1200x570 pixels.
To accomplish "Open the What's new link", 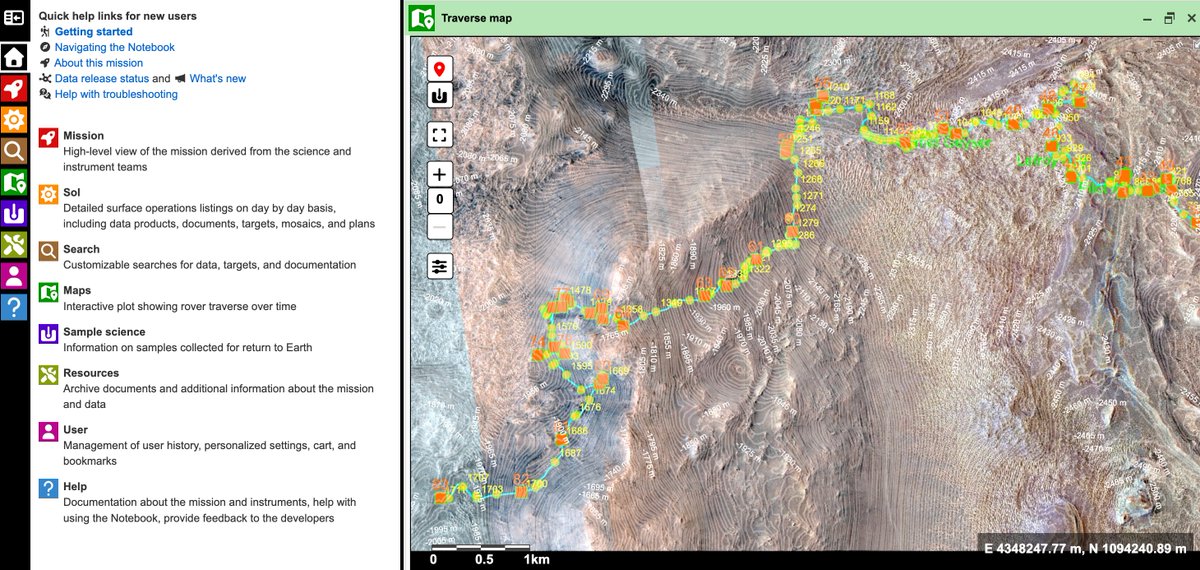I will [218, 78].
